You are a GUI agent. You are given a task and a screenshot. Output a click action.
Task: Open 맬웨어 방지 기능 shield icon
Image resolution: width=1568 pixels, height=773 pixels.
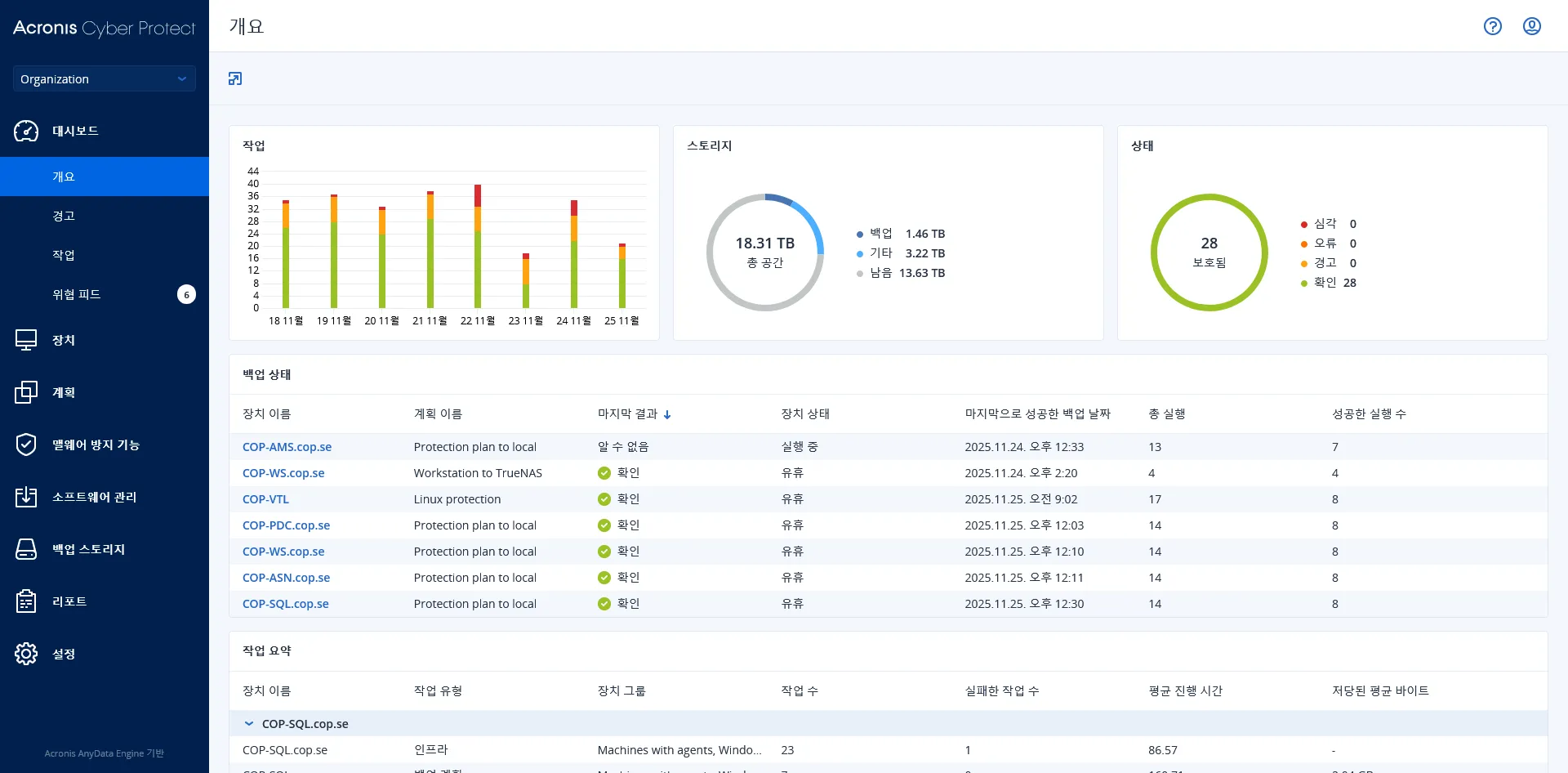coord(26,445)
